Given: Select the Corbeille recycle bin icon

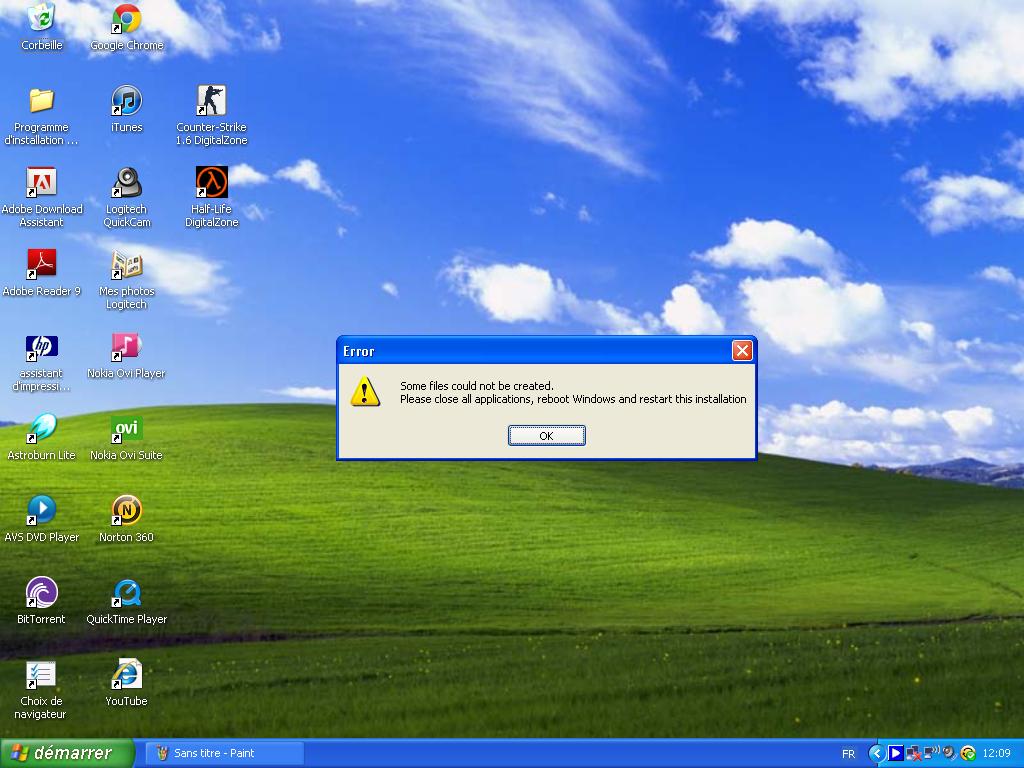Looking at the screenshot, I should 42,27.
